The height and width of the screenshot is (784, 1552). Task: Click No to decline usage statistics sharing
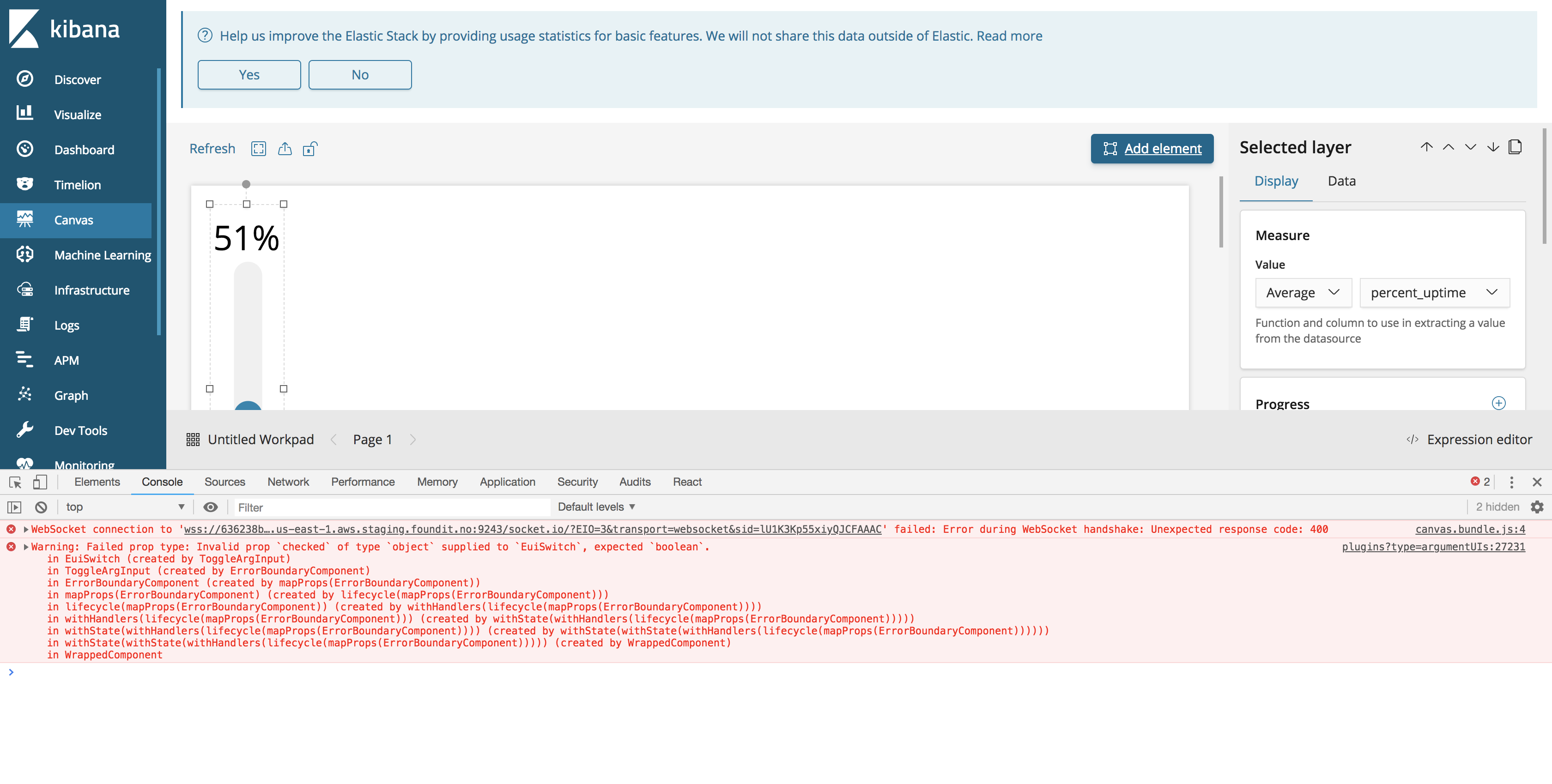[x=360, y=75]
